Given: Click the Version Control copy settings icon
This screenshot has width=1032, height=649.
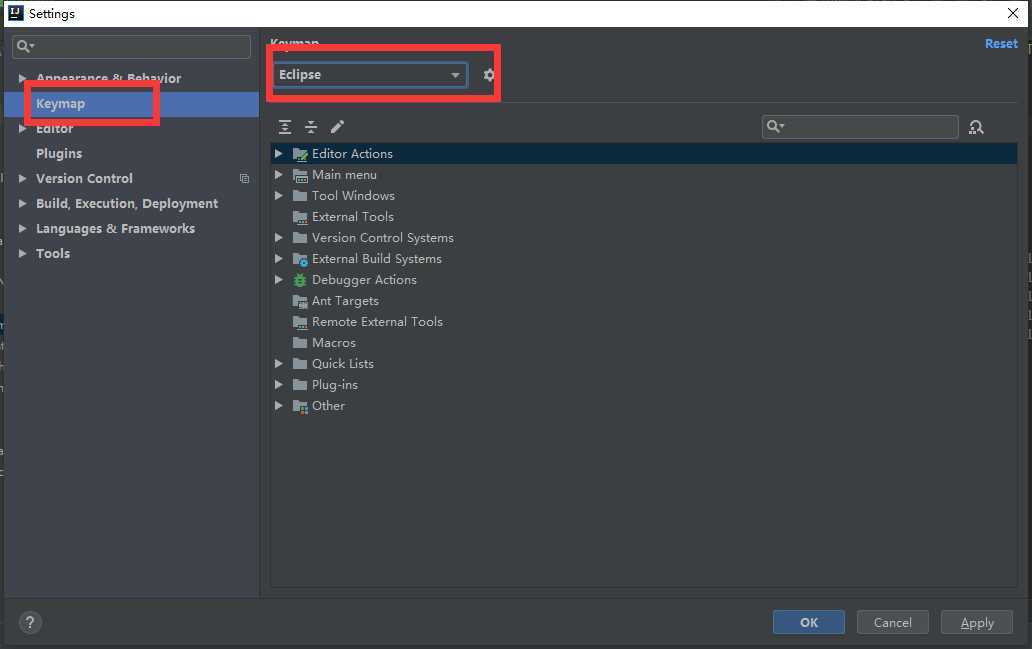Looking at the screenshot, I should [244, 178].
